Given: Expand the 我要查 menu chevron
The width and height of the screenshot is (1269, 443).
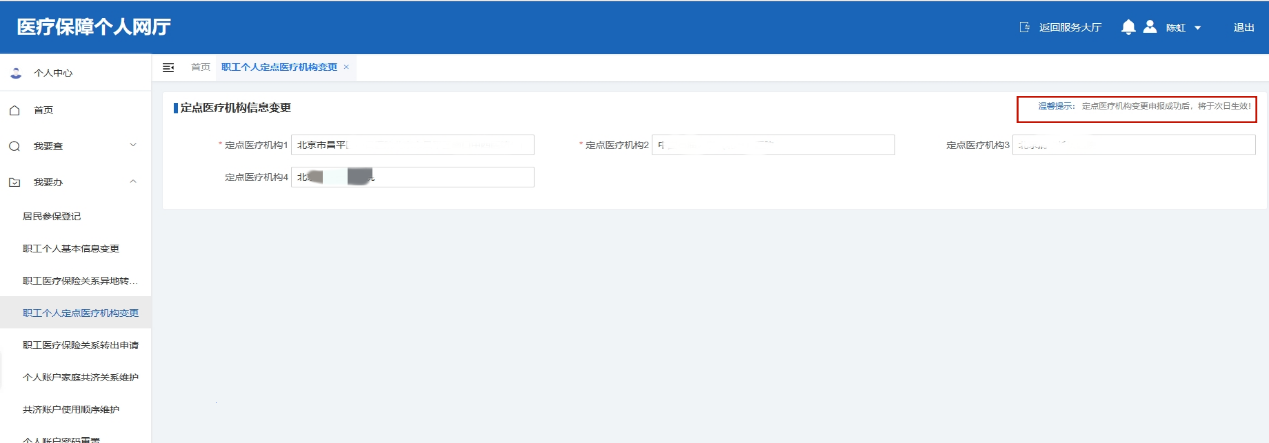Looking at the screenshot, I should click(x=133, y=145).
